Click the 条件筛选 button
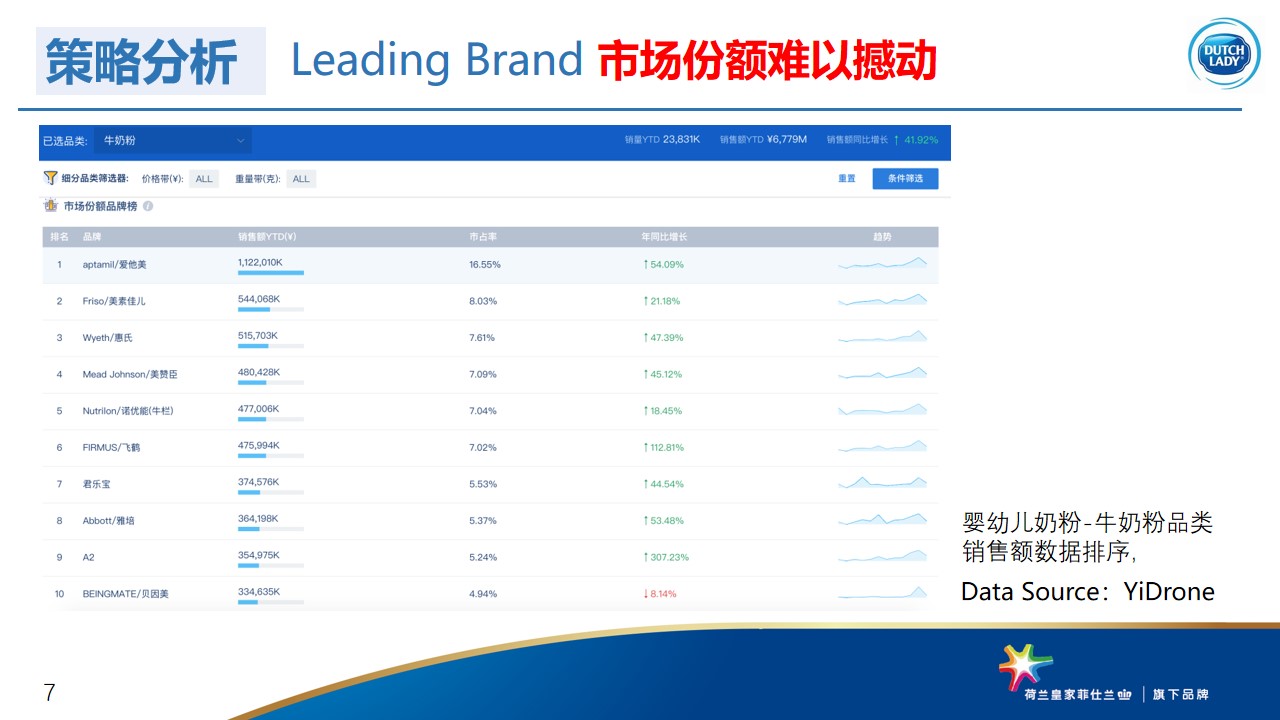The image size is (1280, 720). click(905, 179)
